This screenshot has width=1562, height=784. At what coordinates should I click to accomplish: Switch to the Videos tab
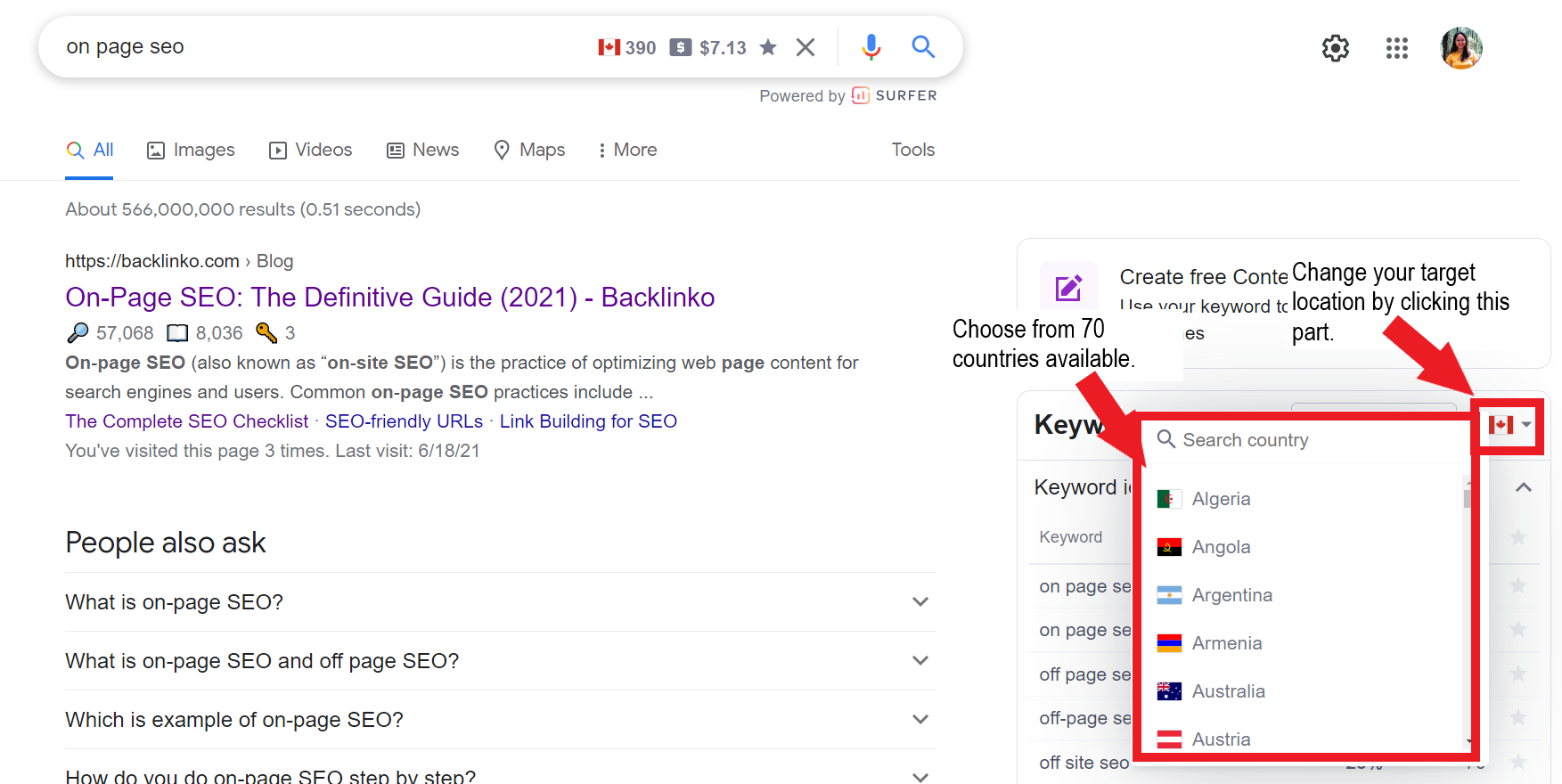[310, 150]
